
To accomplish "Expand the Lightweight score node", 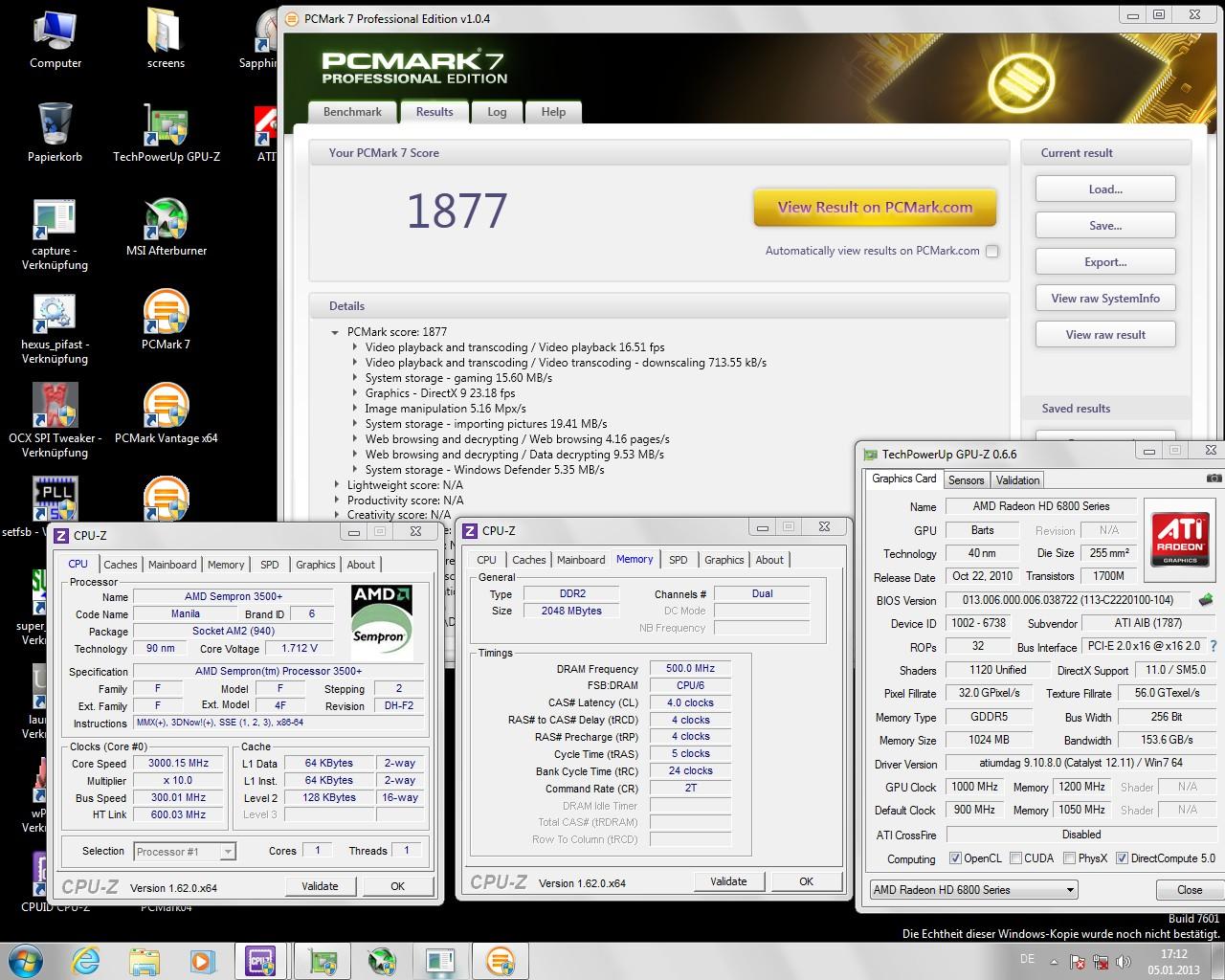I will click(x=337, y=485).
